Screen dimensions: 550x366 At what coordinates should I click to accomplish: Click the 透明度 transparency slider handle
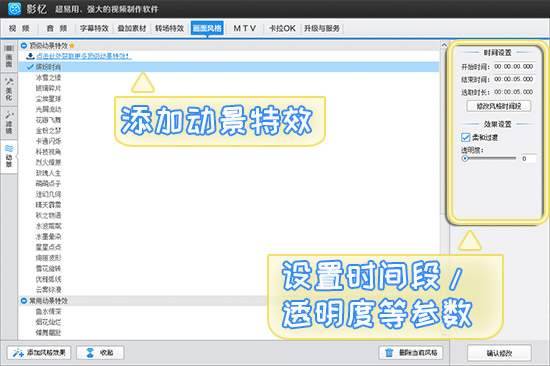point(465,159)
